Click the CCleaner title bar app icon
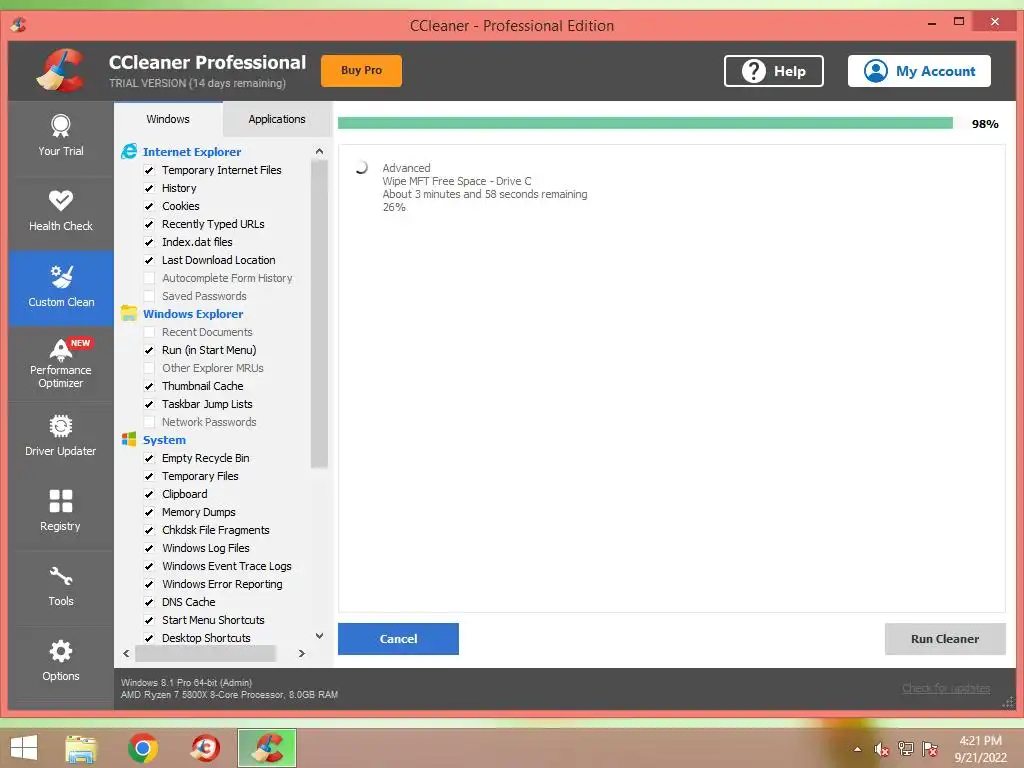The width and height of the screenshot is (1024, 768). pyautogui.click(x=19, y=25)
